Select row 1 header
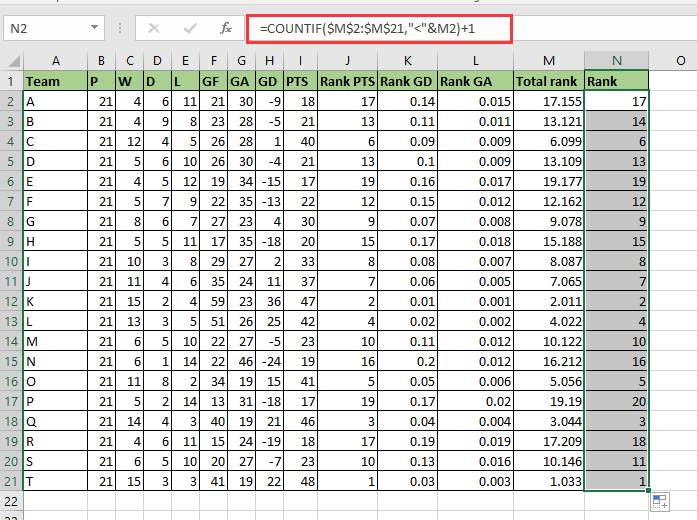Screen dimensions: 697x520 pos(11,81)
